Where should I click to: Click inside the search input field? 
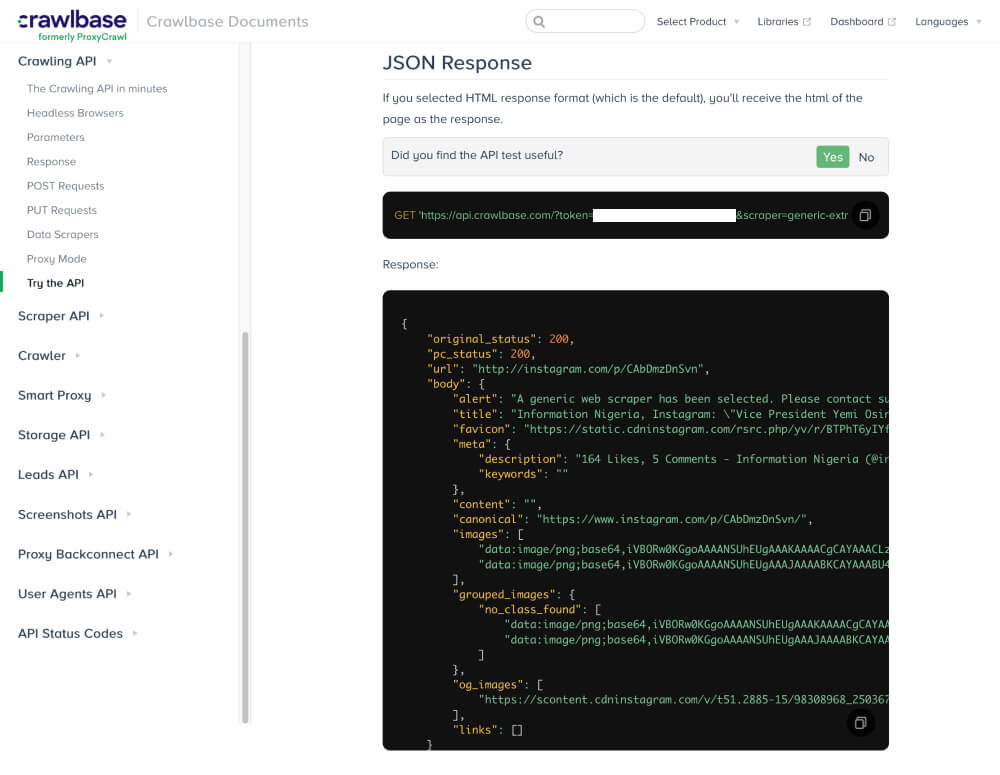point(590,20)
